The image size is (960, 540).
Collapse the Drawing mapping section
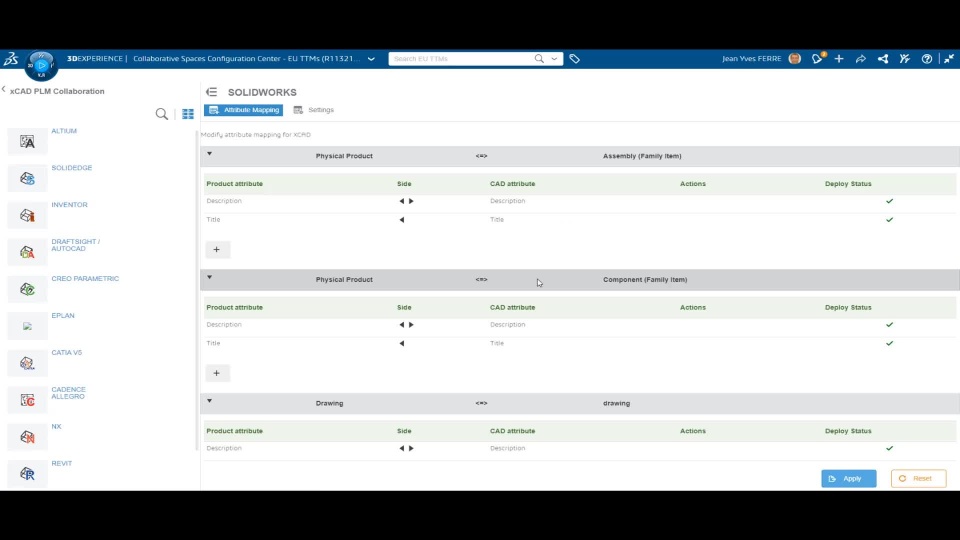click(x=209, y=401)
